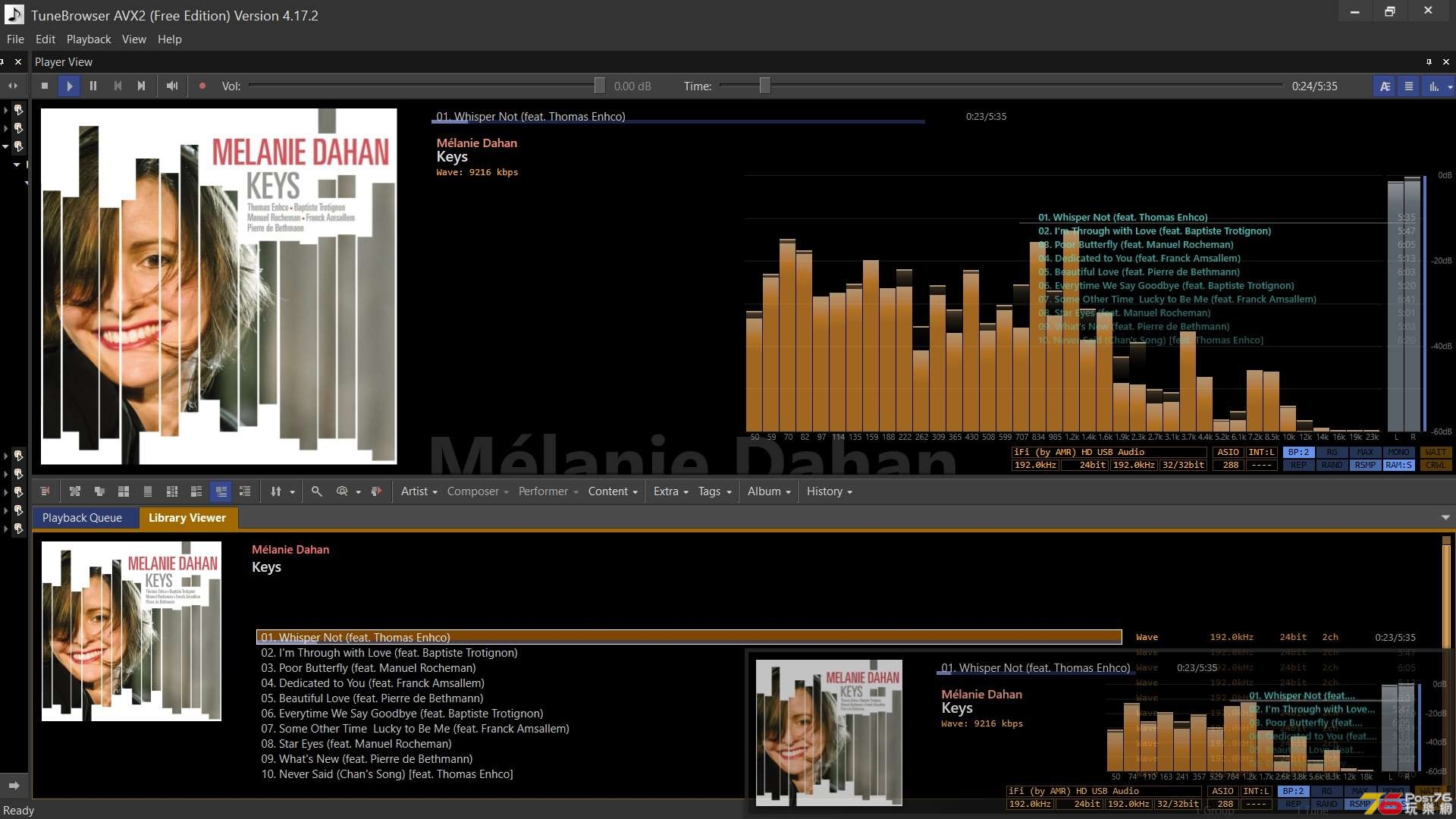Open the Edit menu

[x=45, y=39]
